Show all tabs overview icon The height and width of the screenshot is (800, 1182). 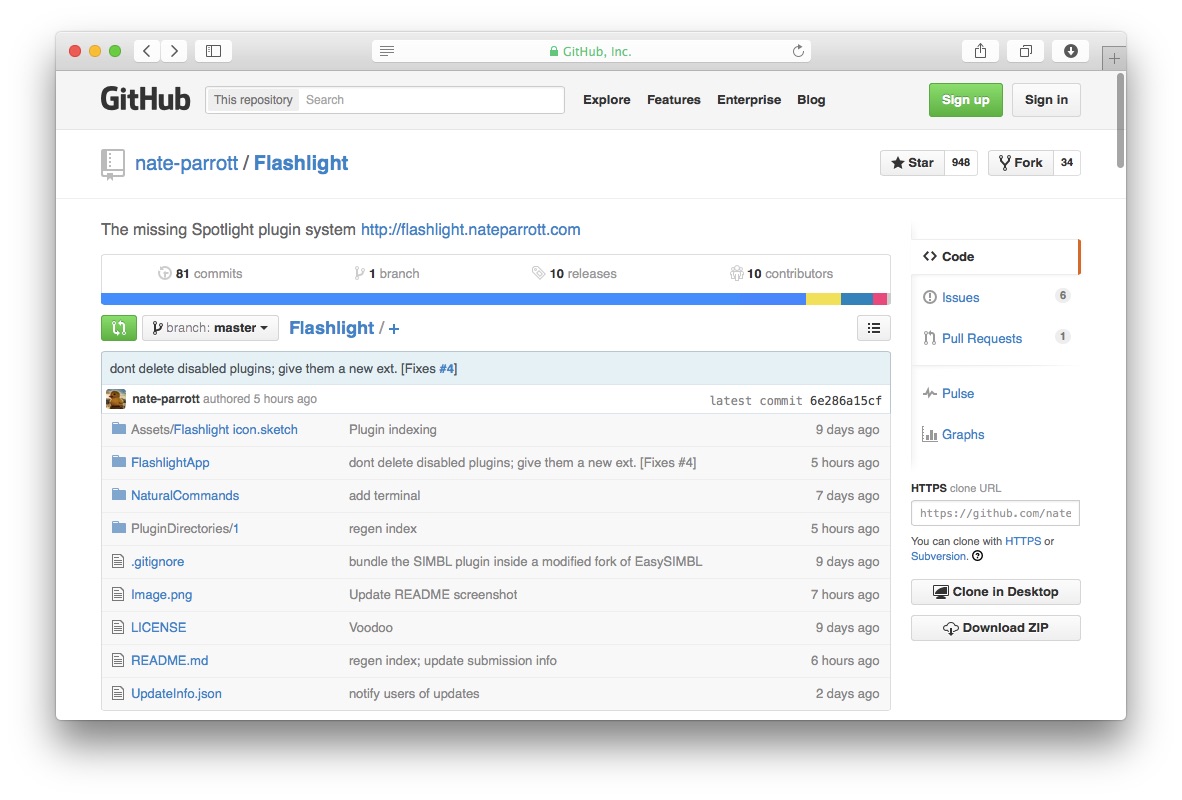[1025, 51]
